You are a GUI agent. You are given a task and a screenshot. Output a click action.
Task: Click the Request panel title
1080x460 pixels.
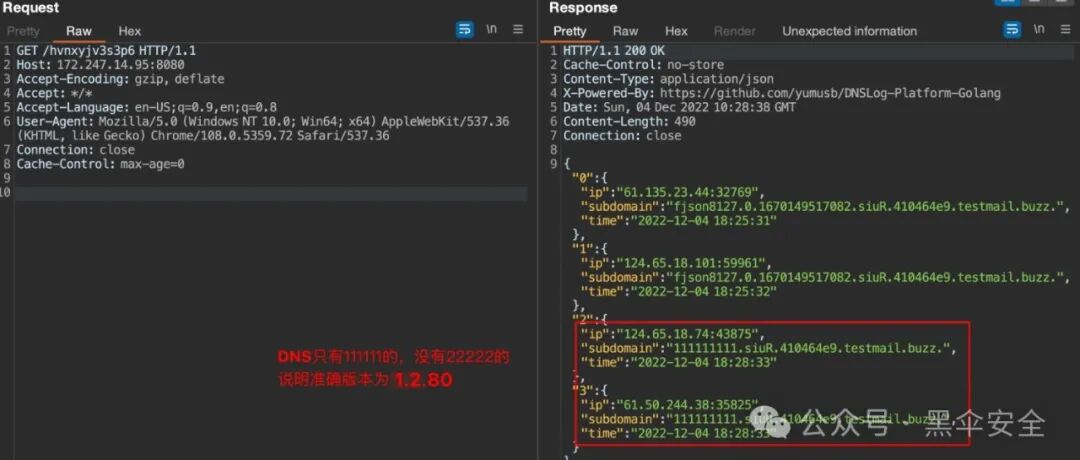pos(31,8)
